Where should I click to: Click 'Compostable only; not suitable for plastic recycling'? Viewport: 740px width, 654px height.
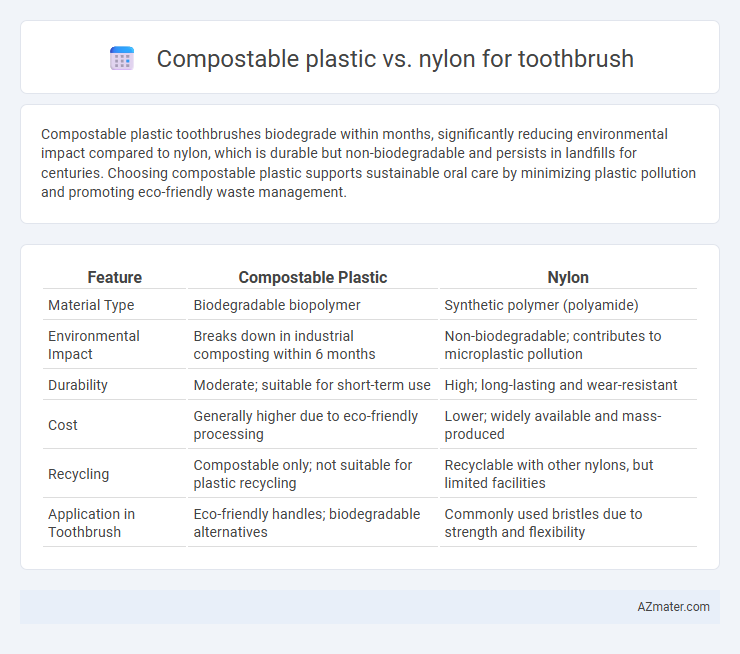(x=303, y=474)
